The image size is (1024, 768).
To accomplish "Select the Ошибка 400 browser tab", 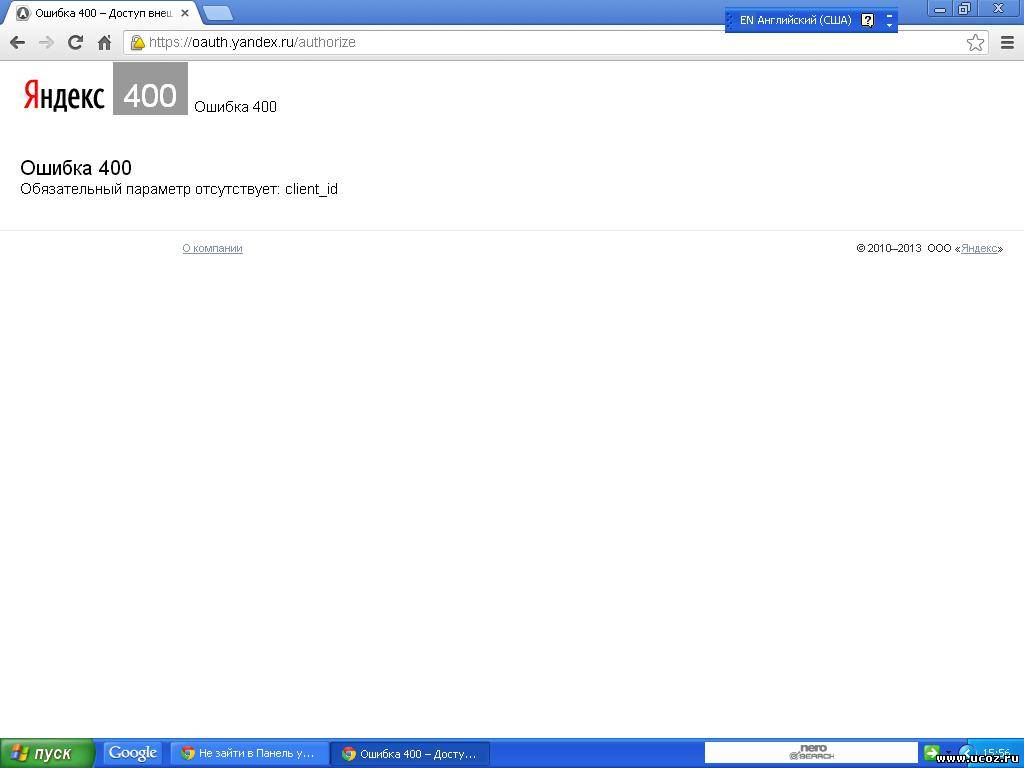I will [100, 13].
